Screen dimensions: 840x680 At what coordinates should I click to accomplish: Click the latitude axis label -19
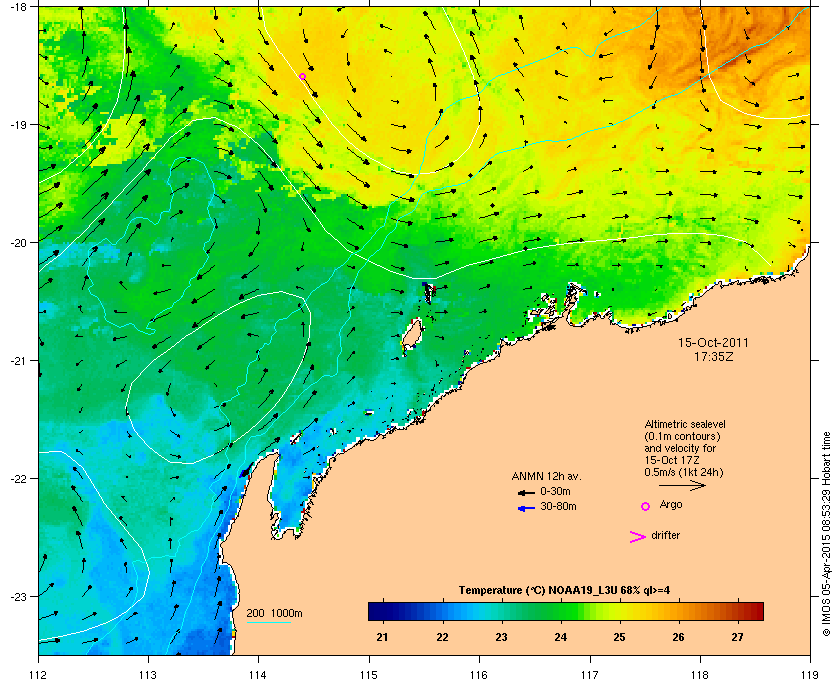click(x=18, y=125)
